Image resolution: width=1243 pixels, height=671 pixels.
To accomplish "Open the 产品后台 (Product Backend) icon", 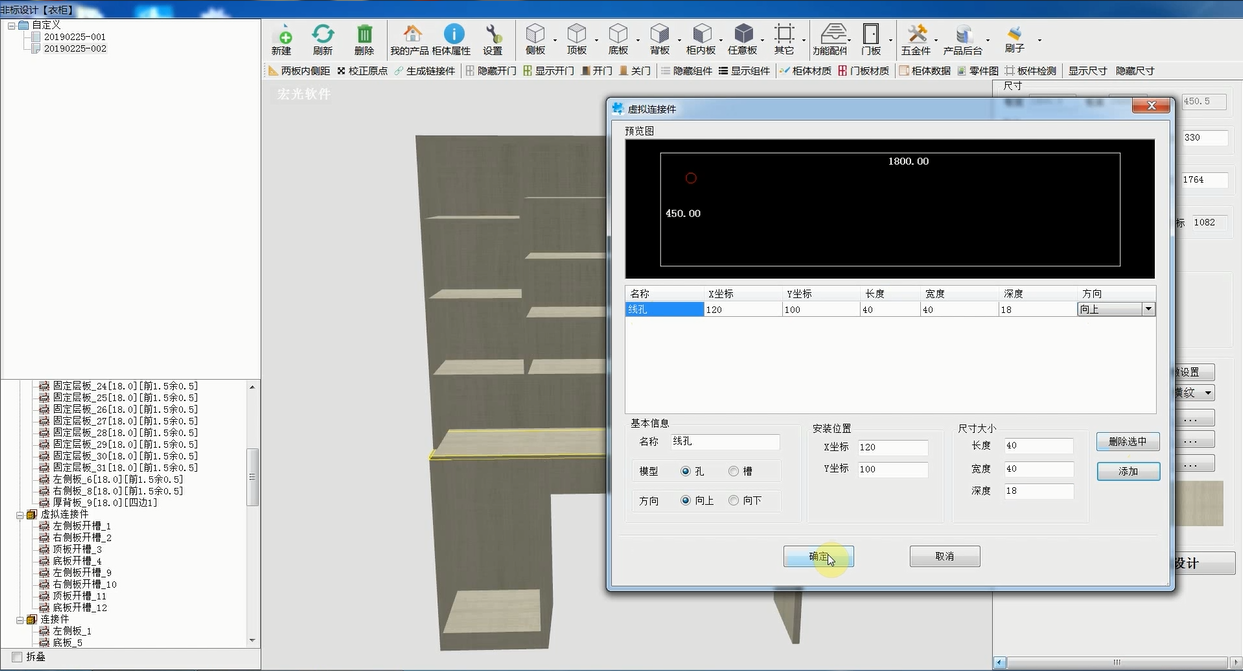I will (963, 39).
